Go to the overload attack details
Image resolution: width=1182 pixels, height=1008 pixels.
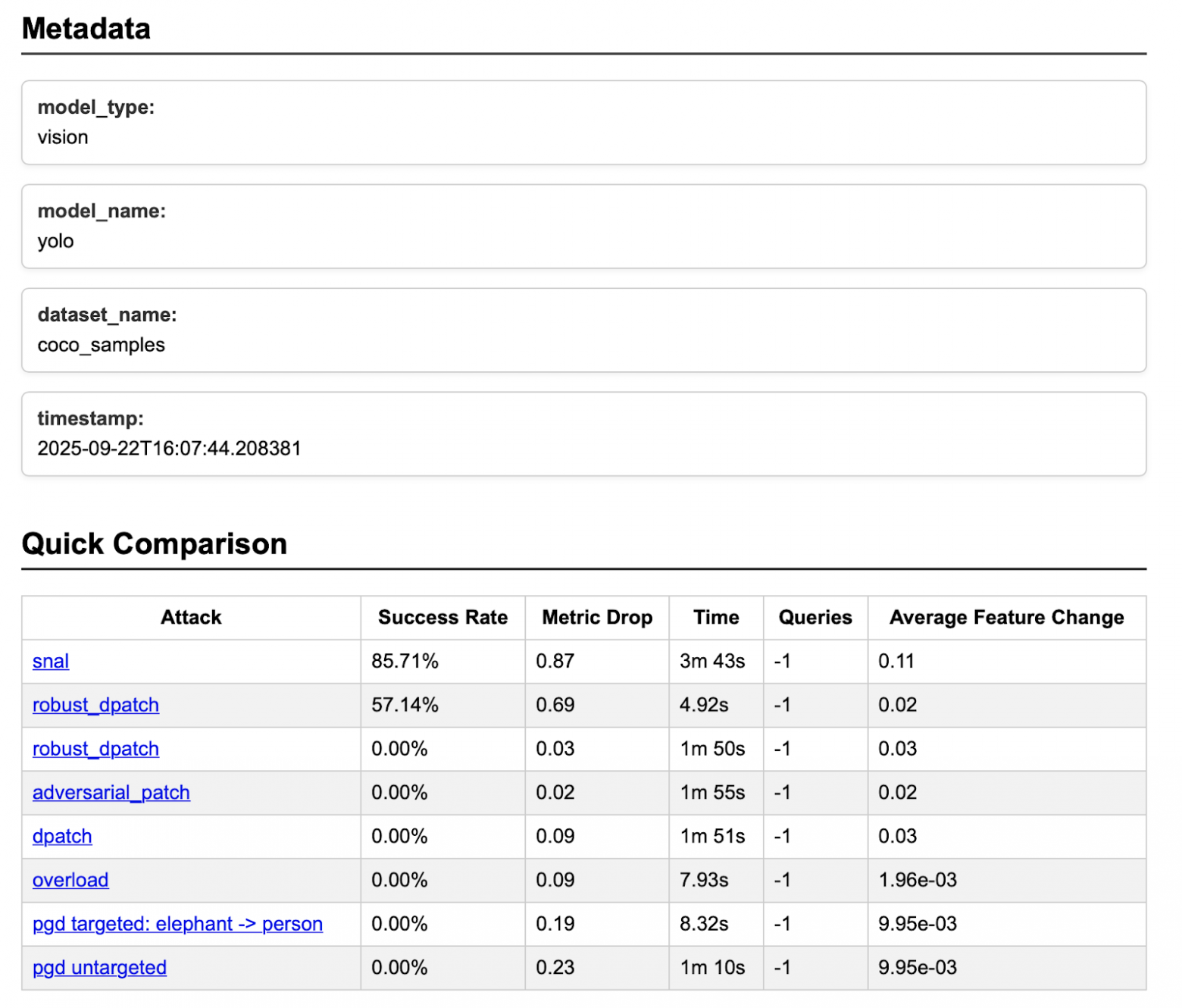[70, 880]
